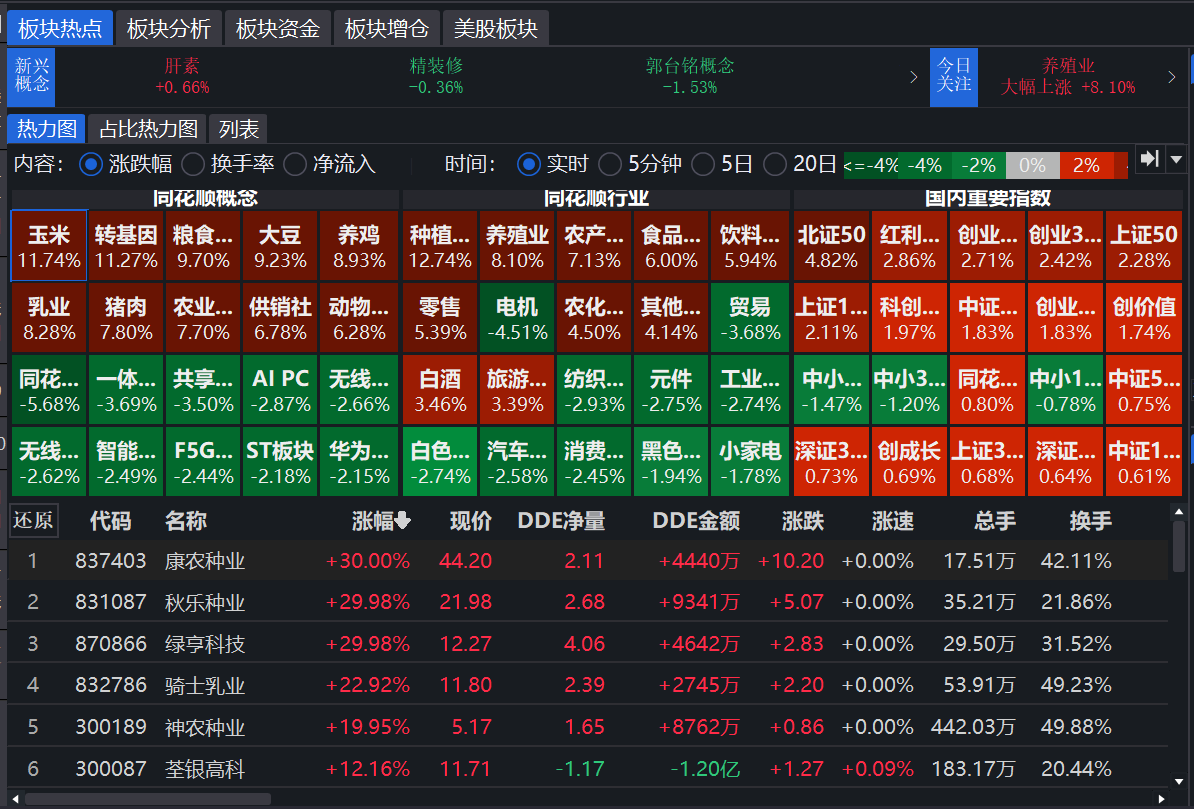The height and width of the screenshot is (809, 1194).
Task: Click the left scroll arrow on horizontal scrollbar
Action: [x=16, y=799]
